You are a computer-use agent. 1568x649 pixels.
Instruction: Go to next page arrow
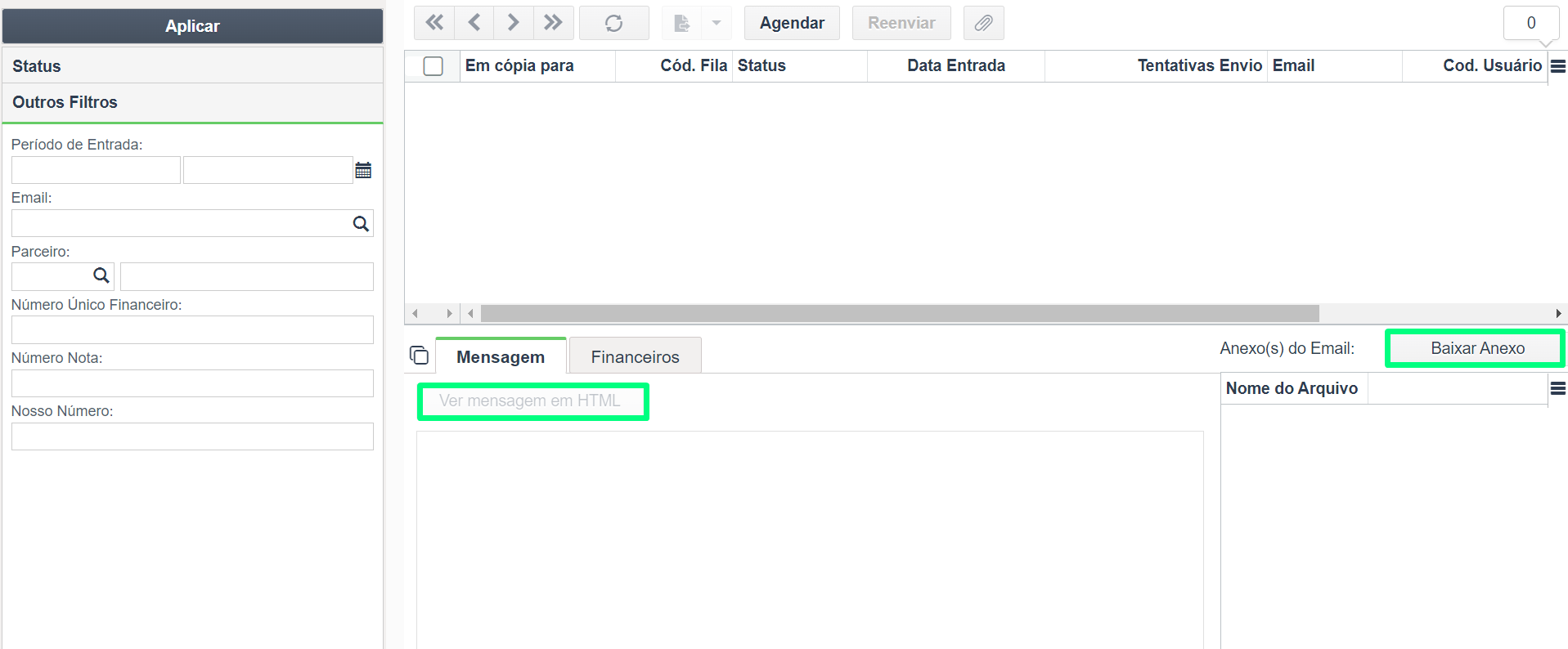514,23
